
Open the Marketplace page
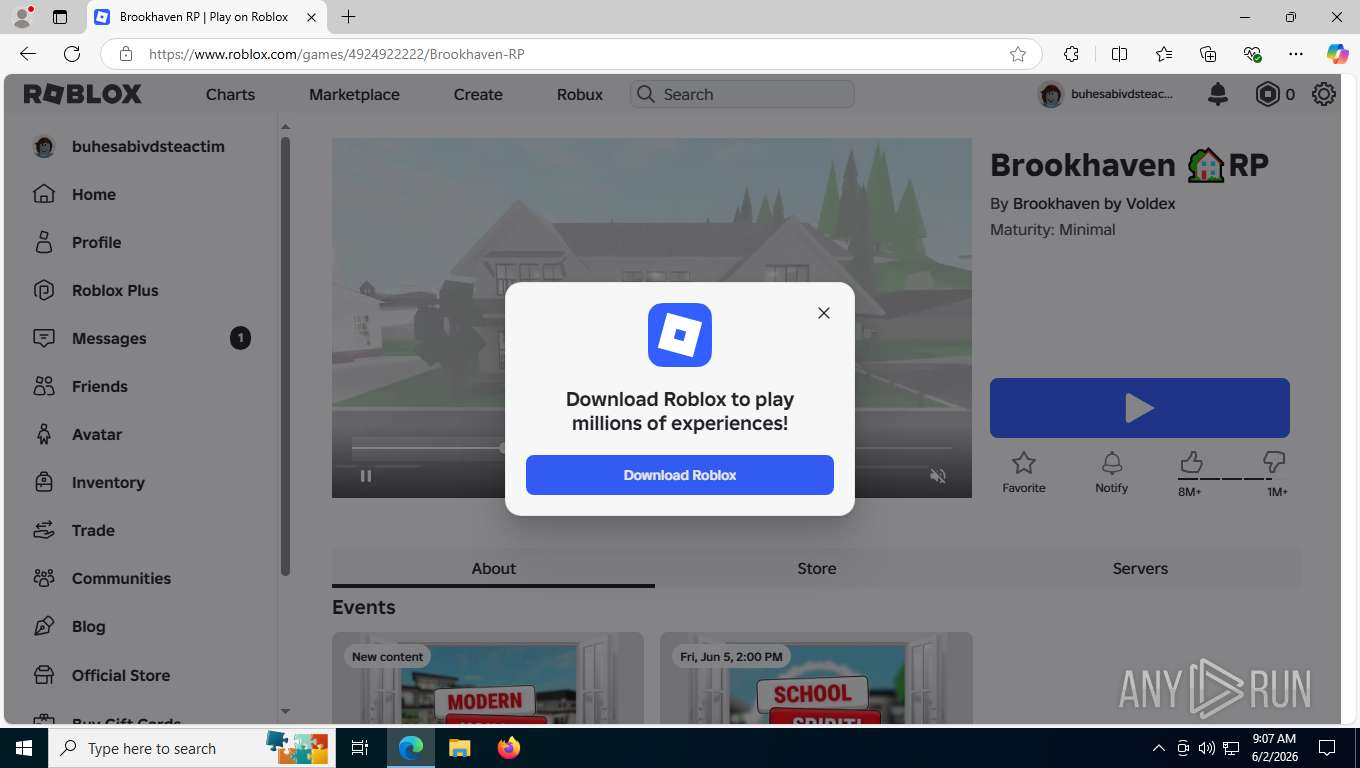click(354, 94)
